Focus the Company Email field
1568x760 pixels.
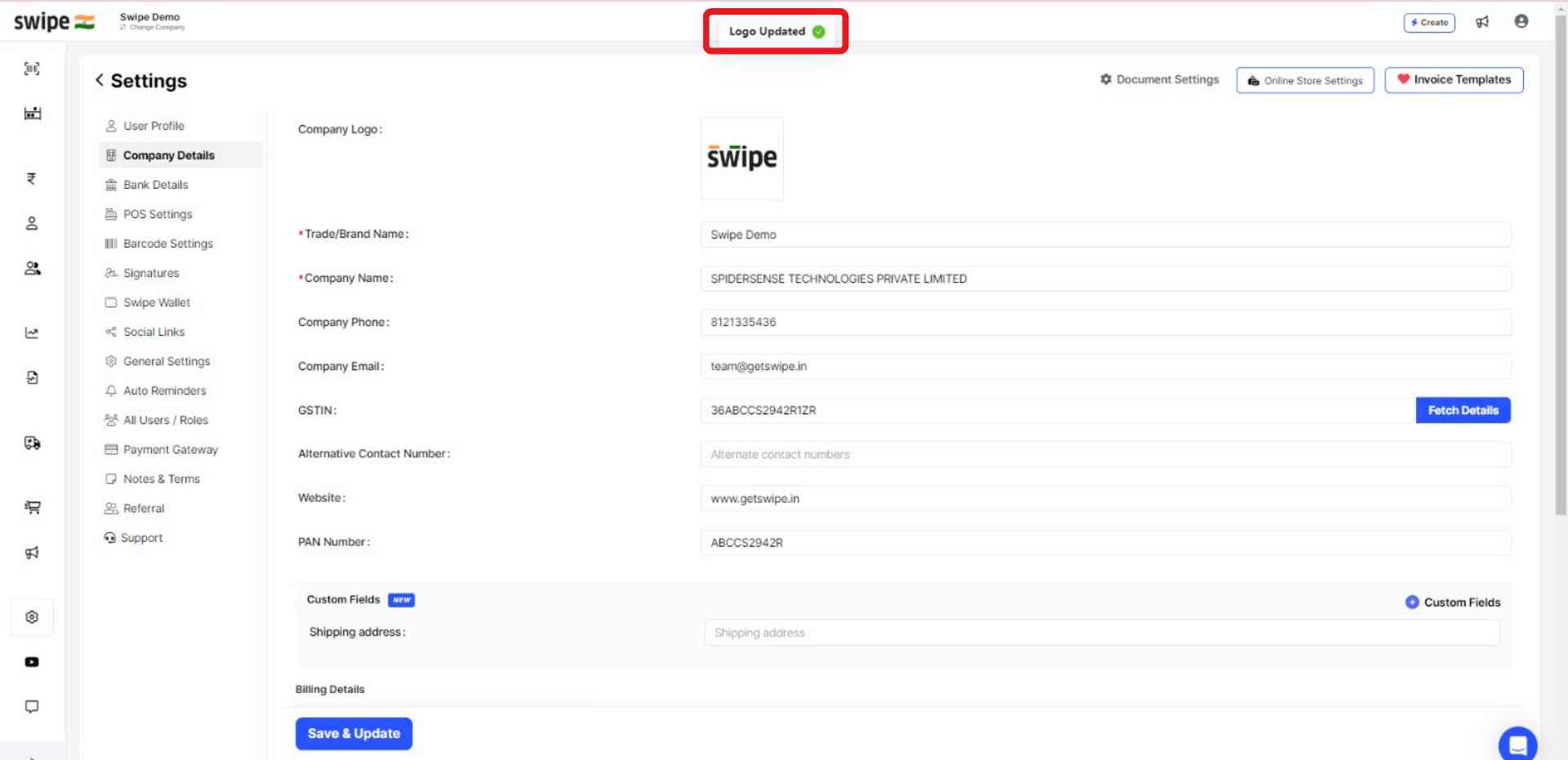pyautogui.click(x=1106, y=366)
